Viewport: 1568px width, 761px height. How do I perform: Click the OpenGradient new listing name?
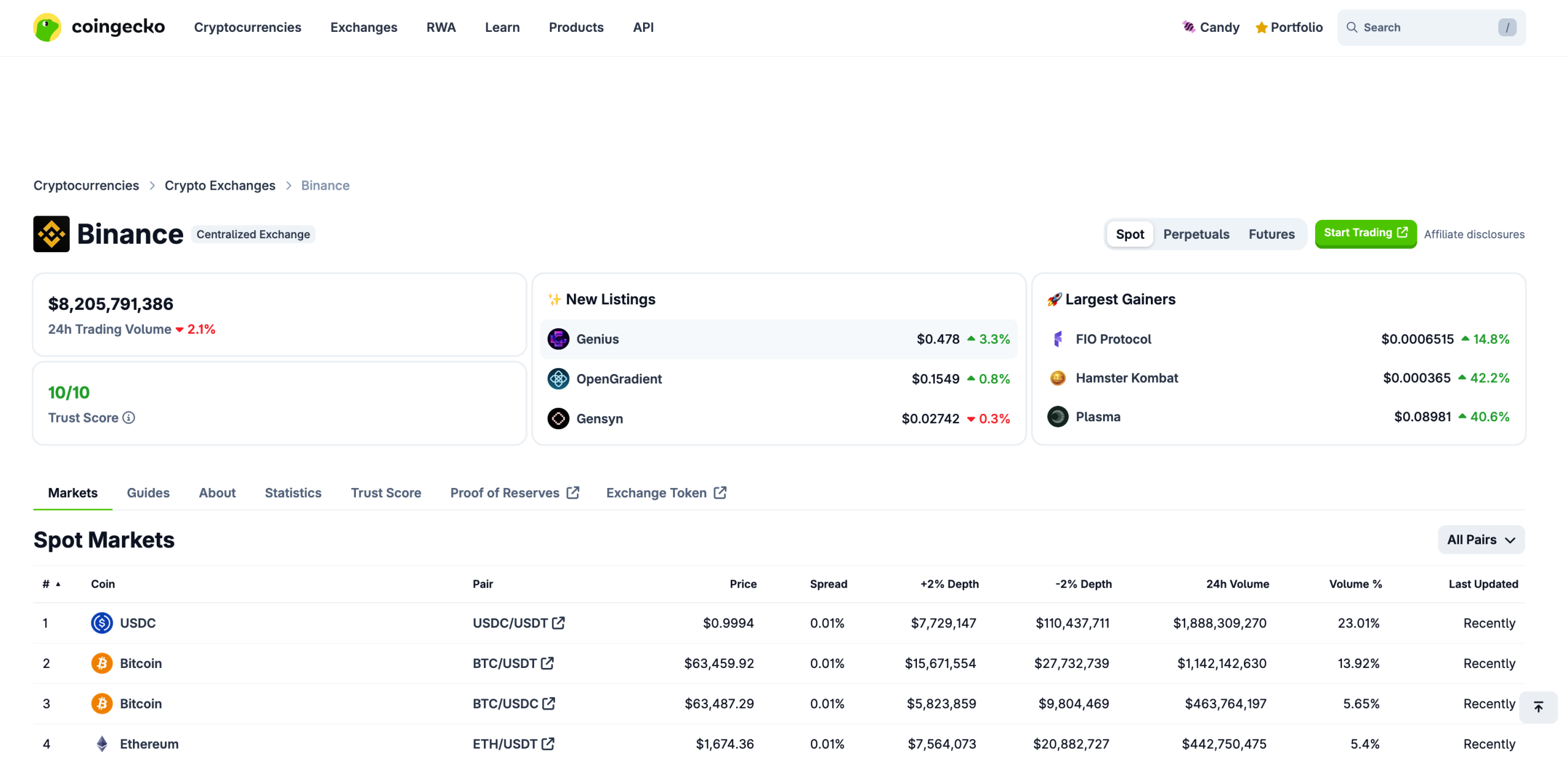coord(619,379)
